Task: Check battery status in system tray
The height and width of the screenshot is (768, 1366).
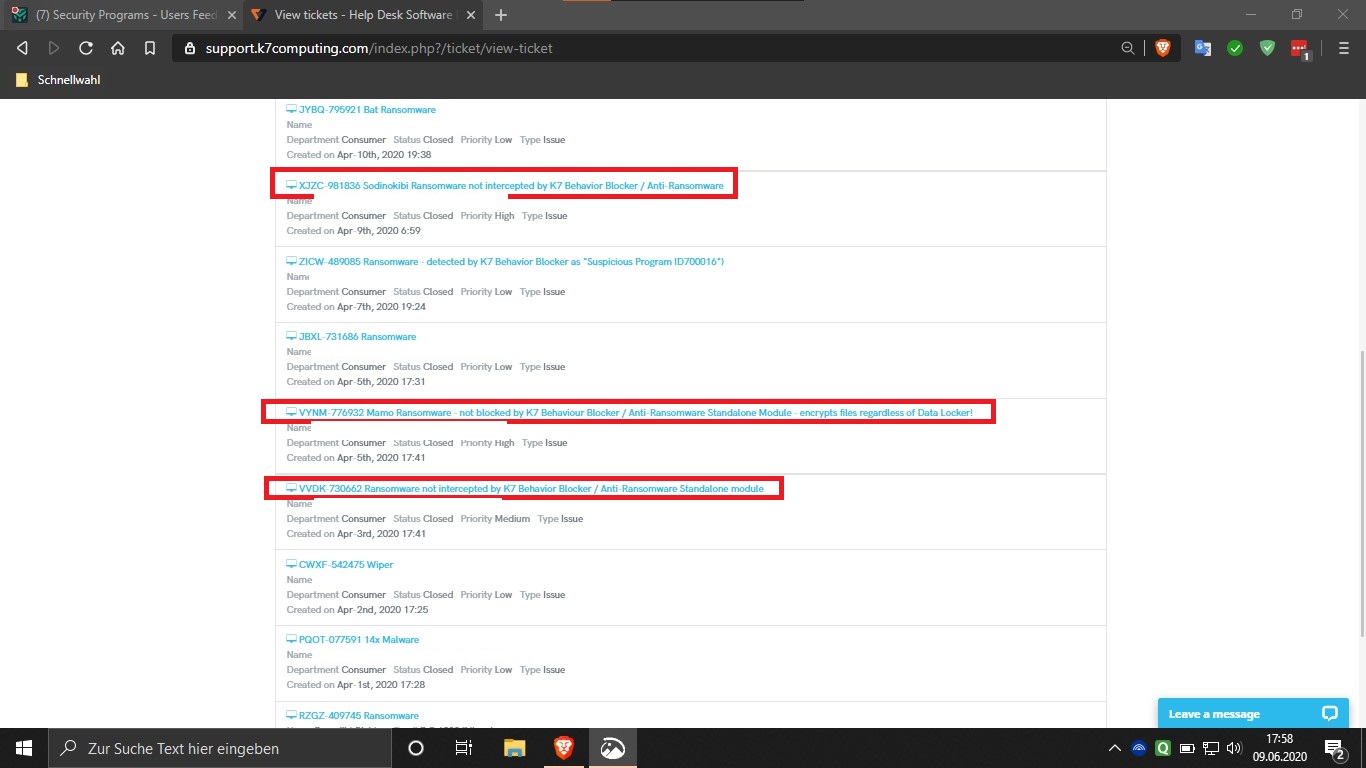Action: pyautogui.click(x=1188, y=748)
